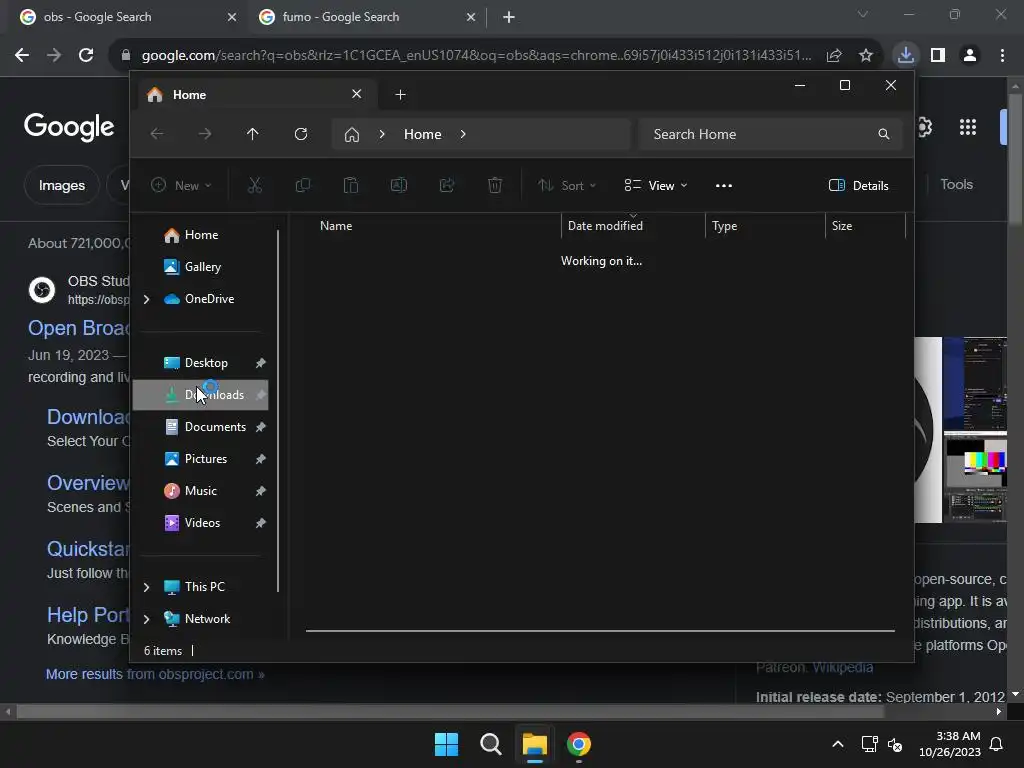
Task: Expand Network tree node
Action: click(x=146, y=619)
